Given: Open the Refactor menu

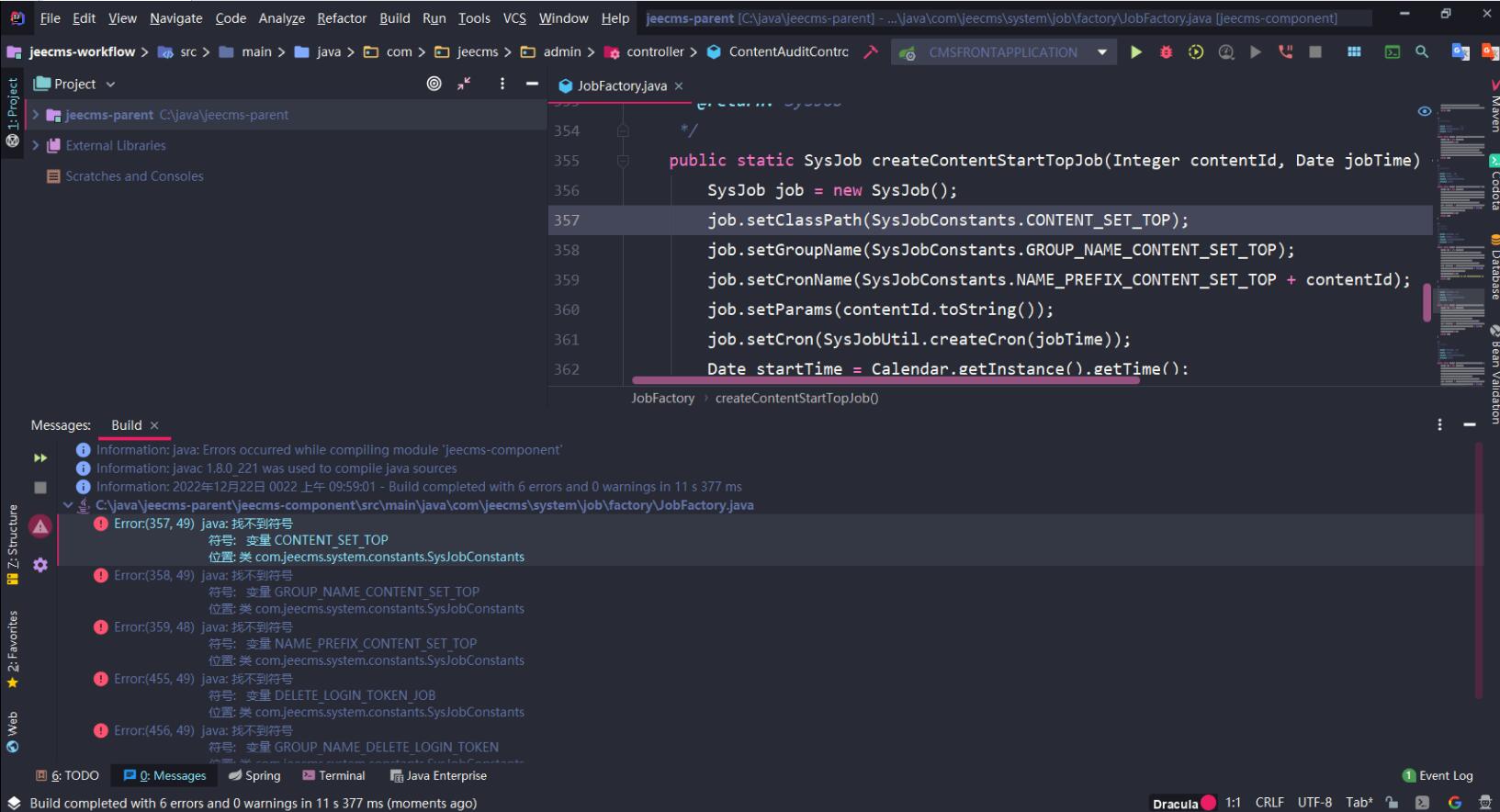Looking at the screenshot, I should (341, 17).
